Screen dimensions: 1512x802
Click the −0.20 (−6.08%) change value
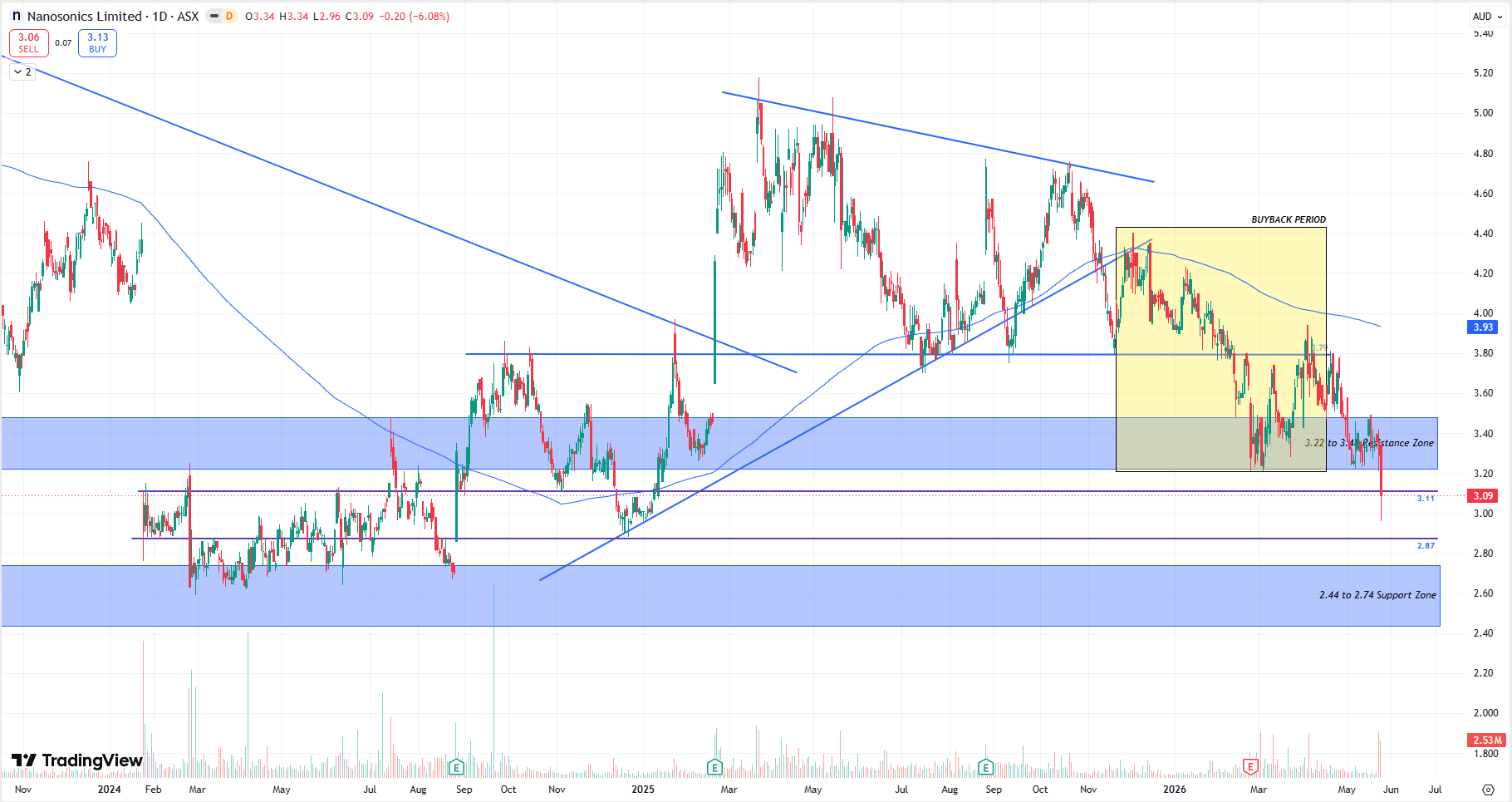[x=414, y=17]
